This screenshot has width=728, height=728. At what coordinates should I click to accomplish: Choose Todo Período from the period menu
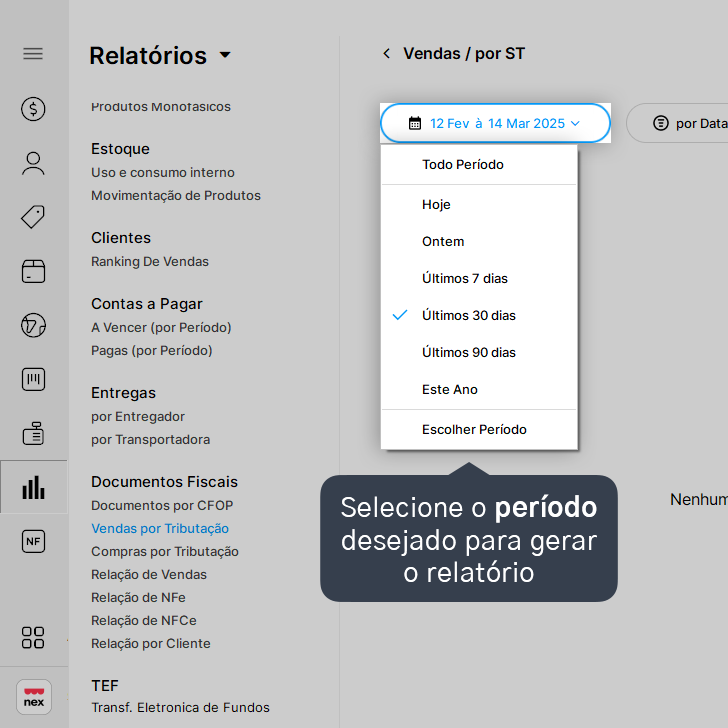coord(479,164)
